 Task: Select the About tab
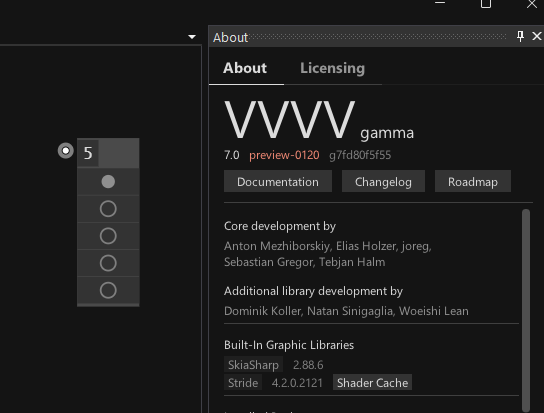coord(245,68)
